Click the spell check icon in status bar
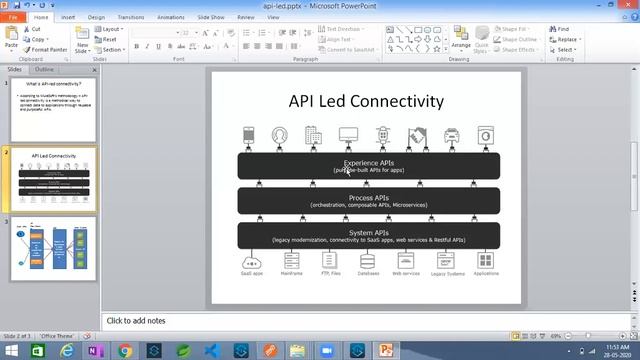 click(x=87, y=336)
